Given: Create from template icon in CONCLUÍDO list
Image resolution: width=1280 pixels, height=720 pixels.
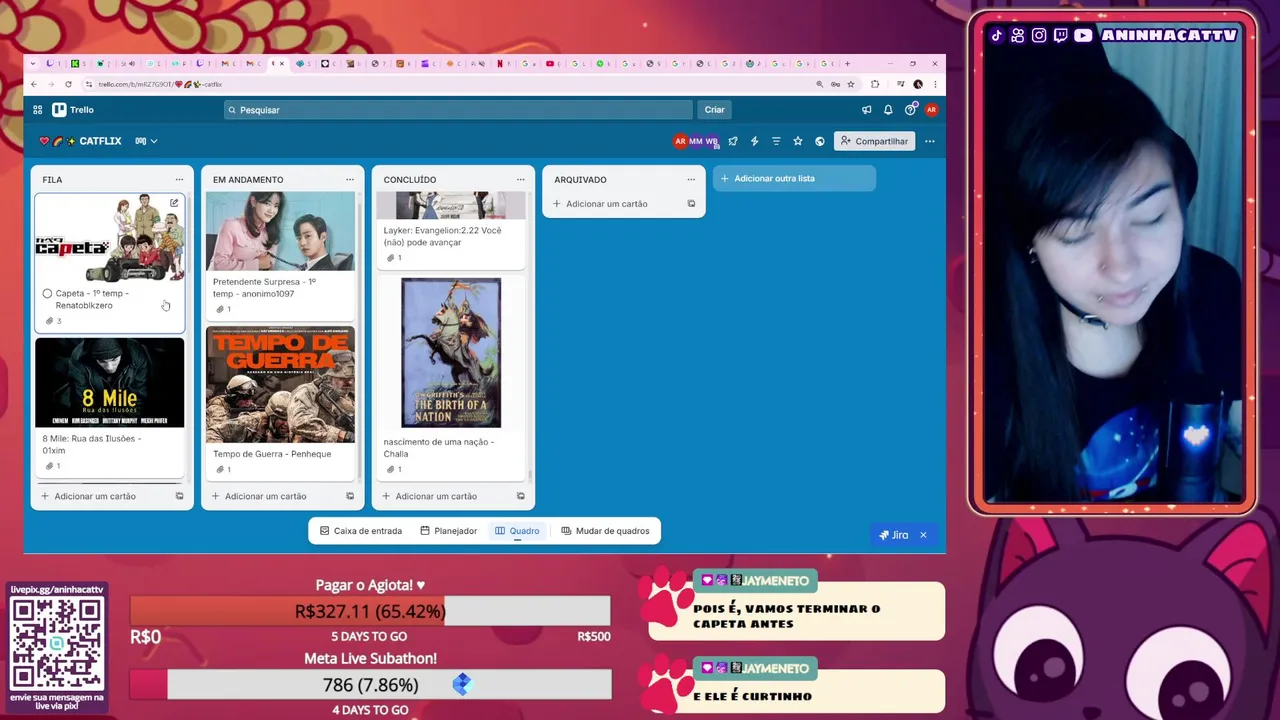Looking at the screenshot, I should (520, 496).
